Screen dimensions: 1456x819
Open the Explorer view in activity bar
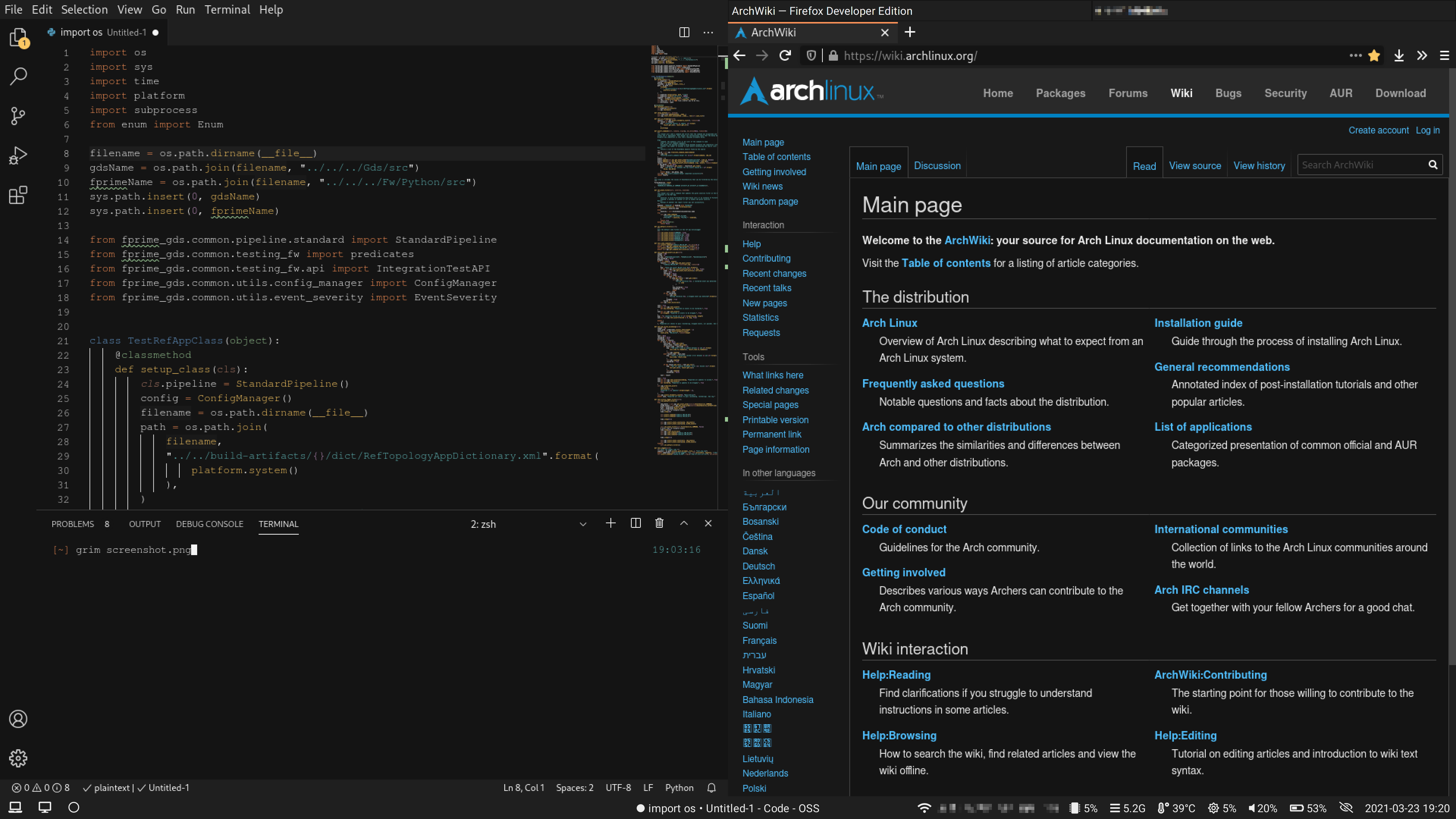coord(18,37)
